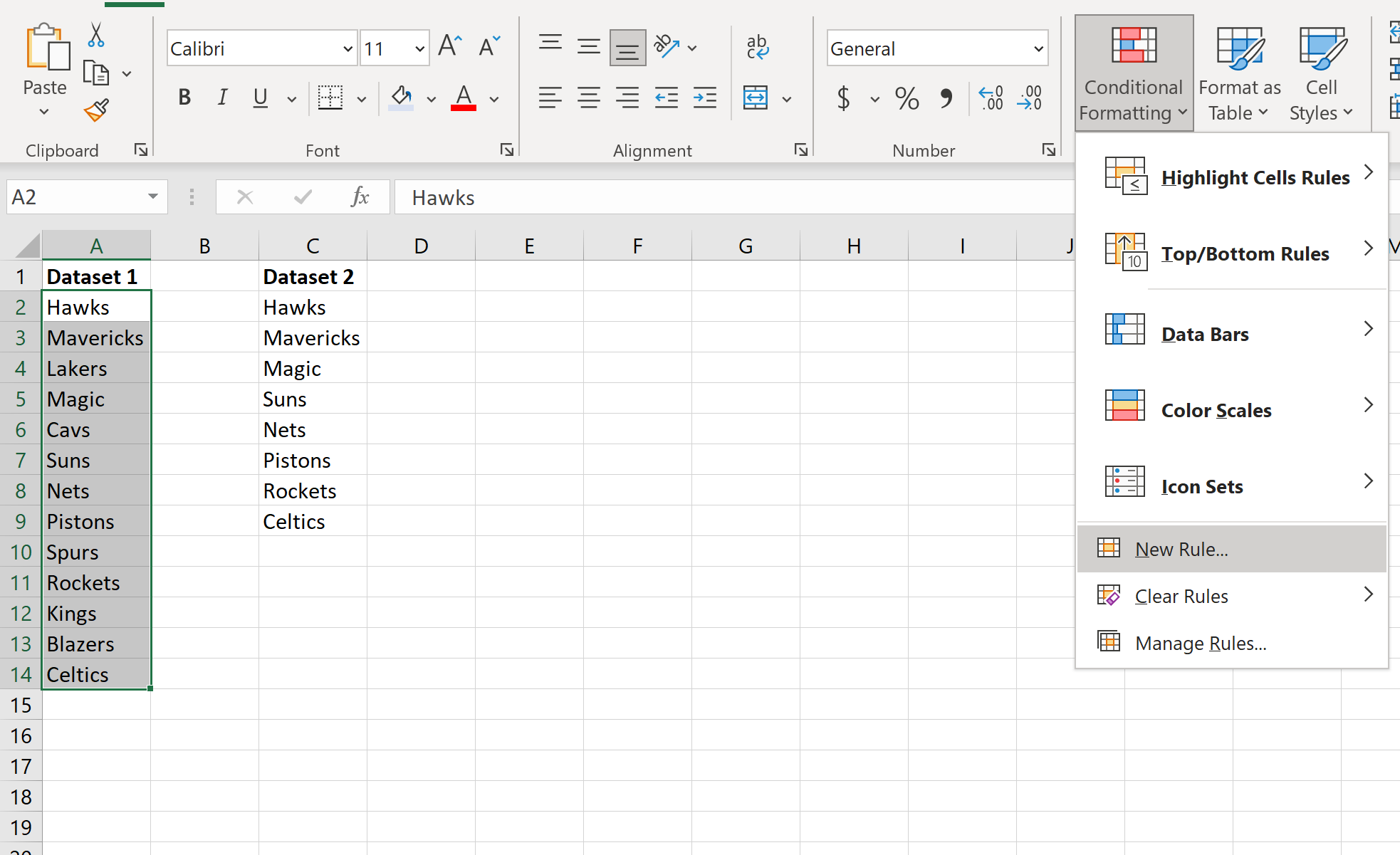Choose New Rule... menu item
The image size is (1400, 855).
click(1232, 549)
